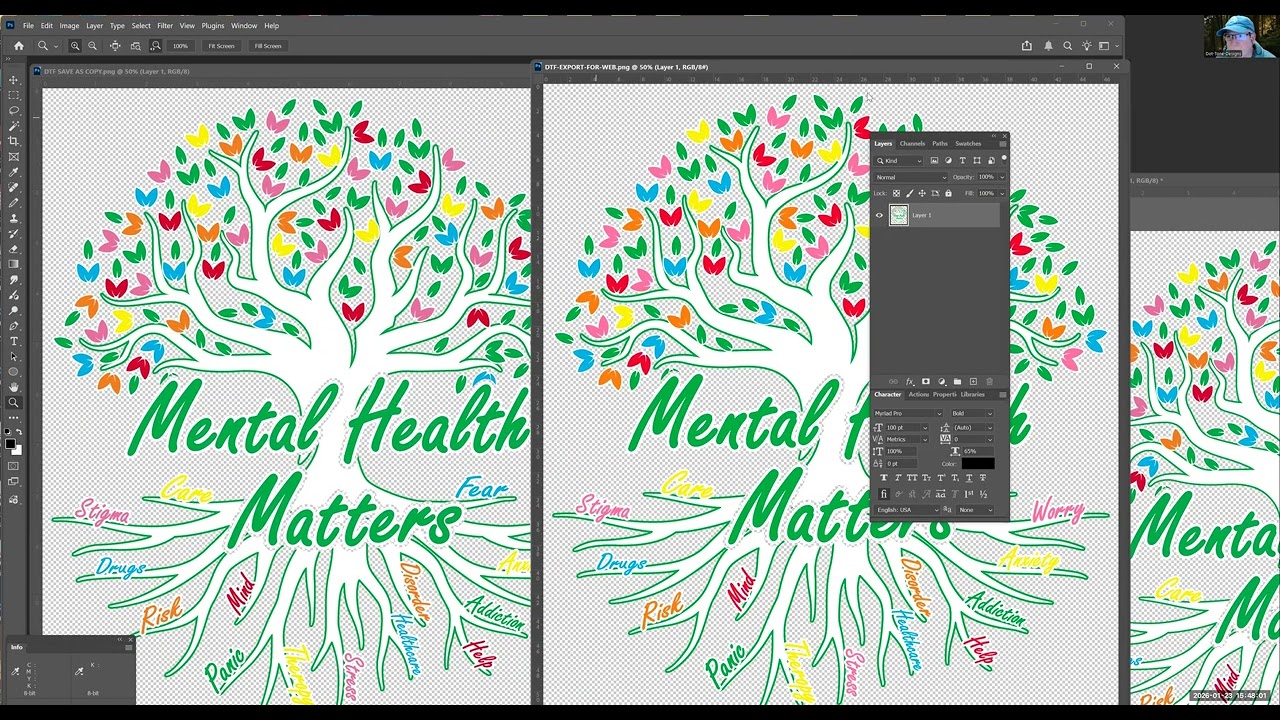Screen dimensions: 1280x720
Task: Select the Zoom tool in the toolbar
Action: click(14, 403)
